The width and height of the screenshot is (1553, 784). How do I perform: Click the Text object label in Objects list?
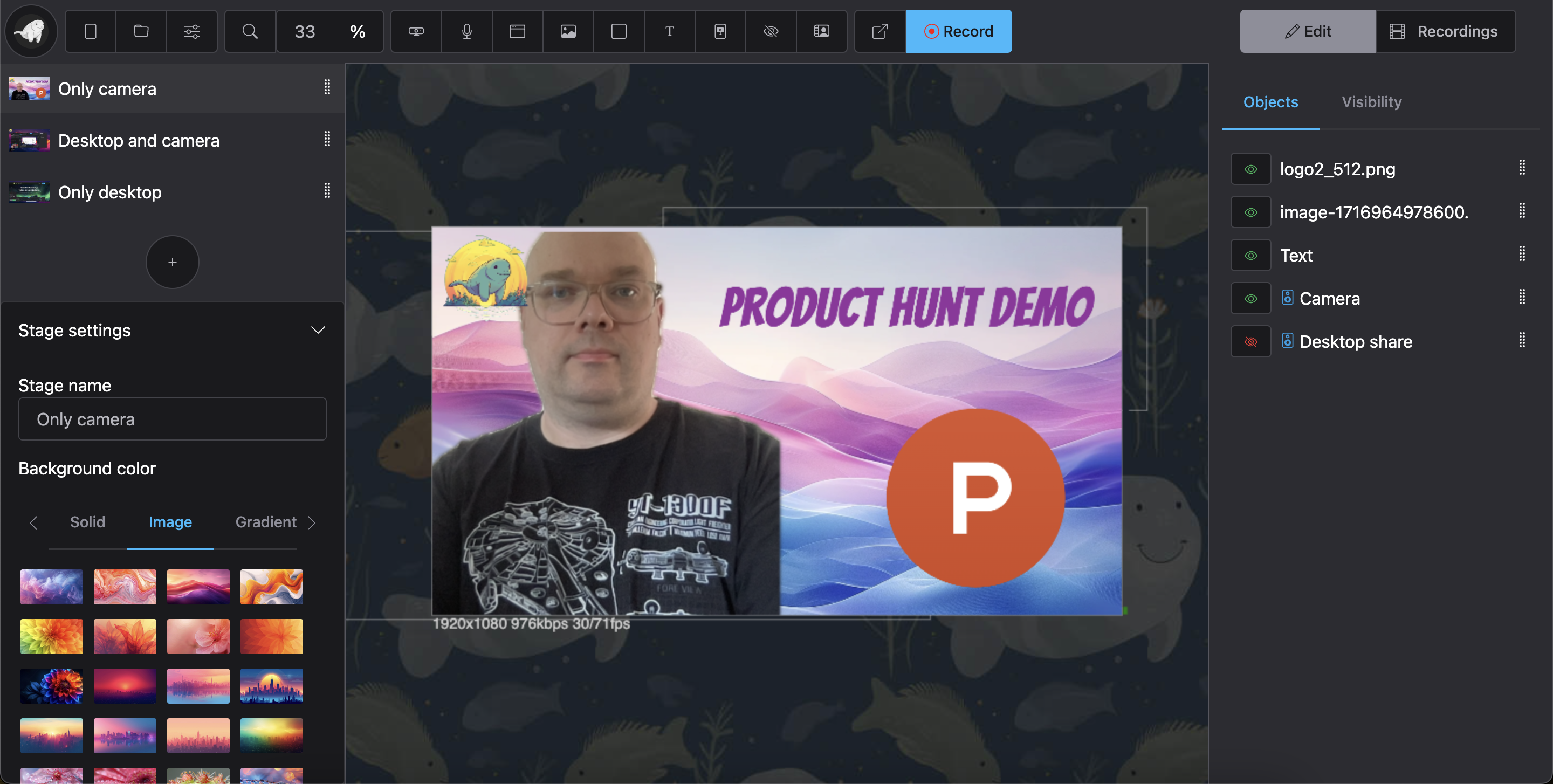pyautogui.click(x=1296, y=256)
